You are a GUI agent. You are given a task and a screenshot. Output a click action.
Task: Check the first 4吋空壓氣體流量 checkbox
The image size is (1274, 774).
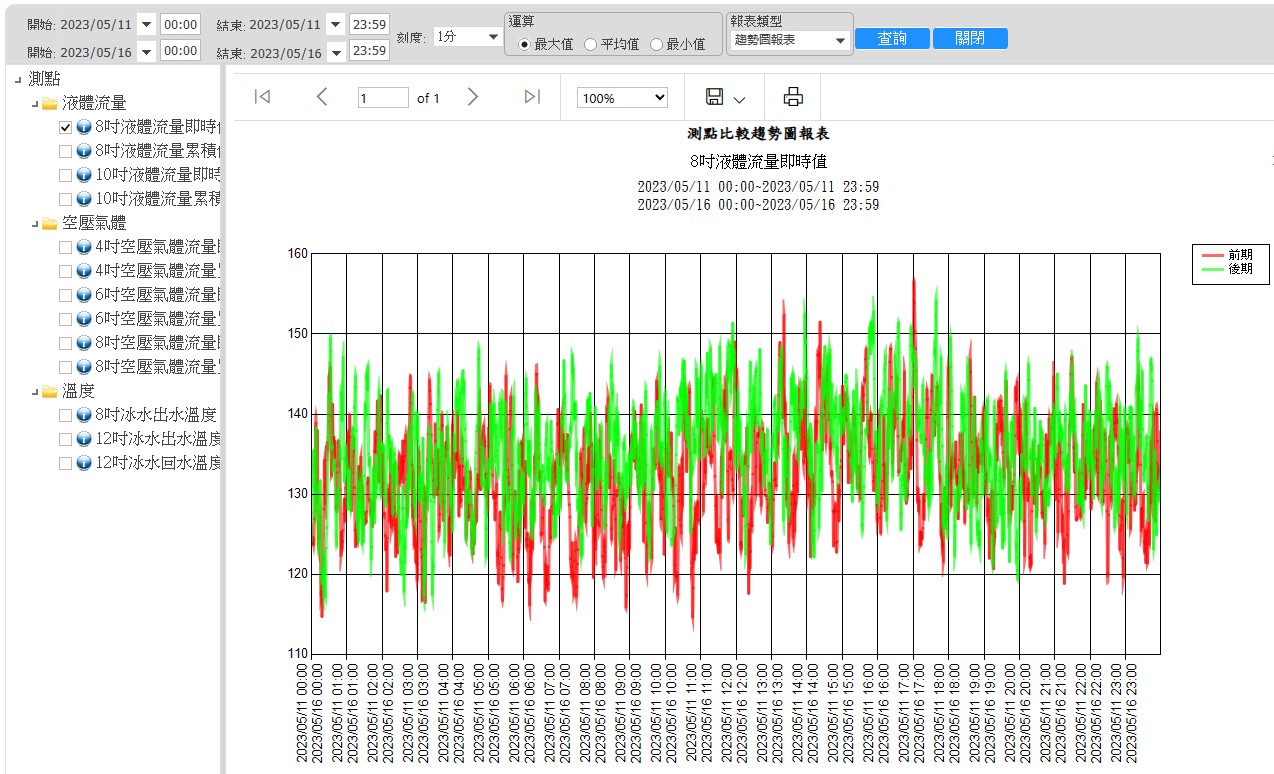65,247
